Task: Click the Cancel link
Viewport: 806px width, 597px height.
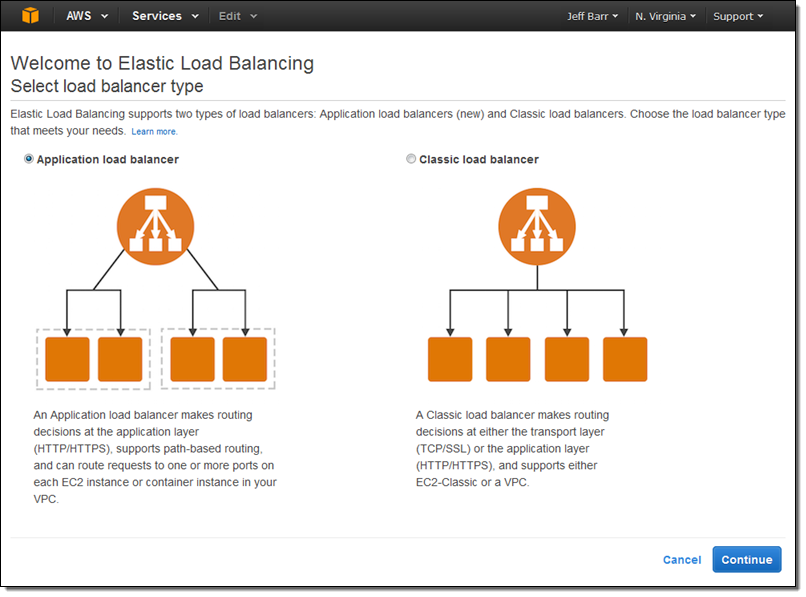Action: pyautogui.click(x=682, y=560)
